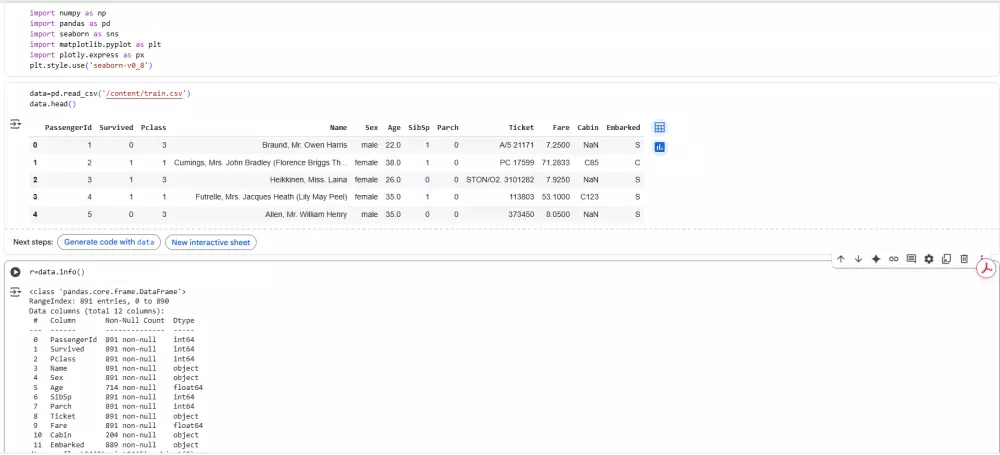This screenshot has height=455, width=1000.
Task: Click age value '38.0'
Action: pyautogui.click(x=393, y=163)
